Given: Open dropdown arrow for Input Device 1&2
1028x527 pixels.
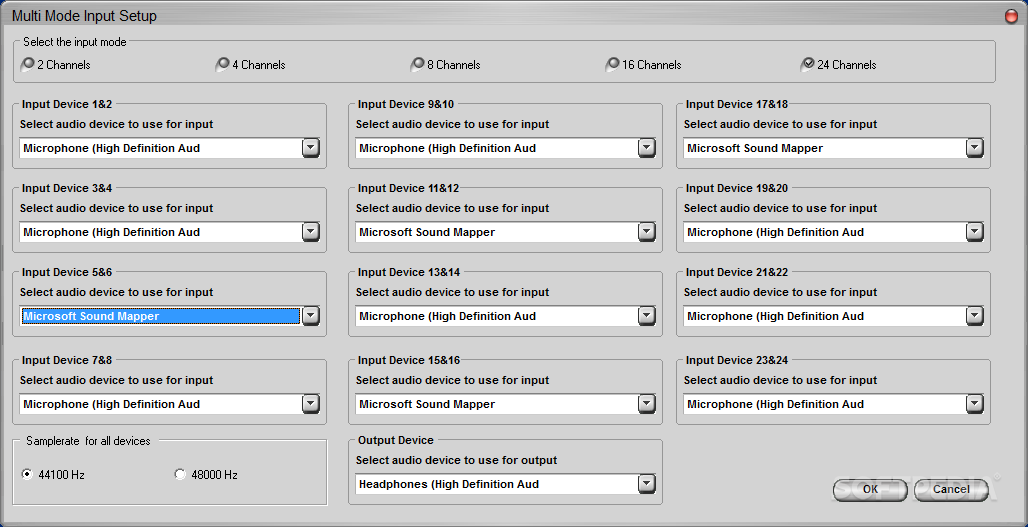Looking at the screenshot, I should click(x=311, y=148).
